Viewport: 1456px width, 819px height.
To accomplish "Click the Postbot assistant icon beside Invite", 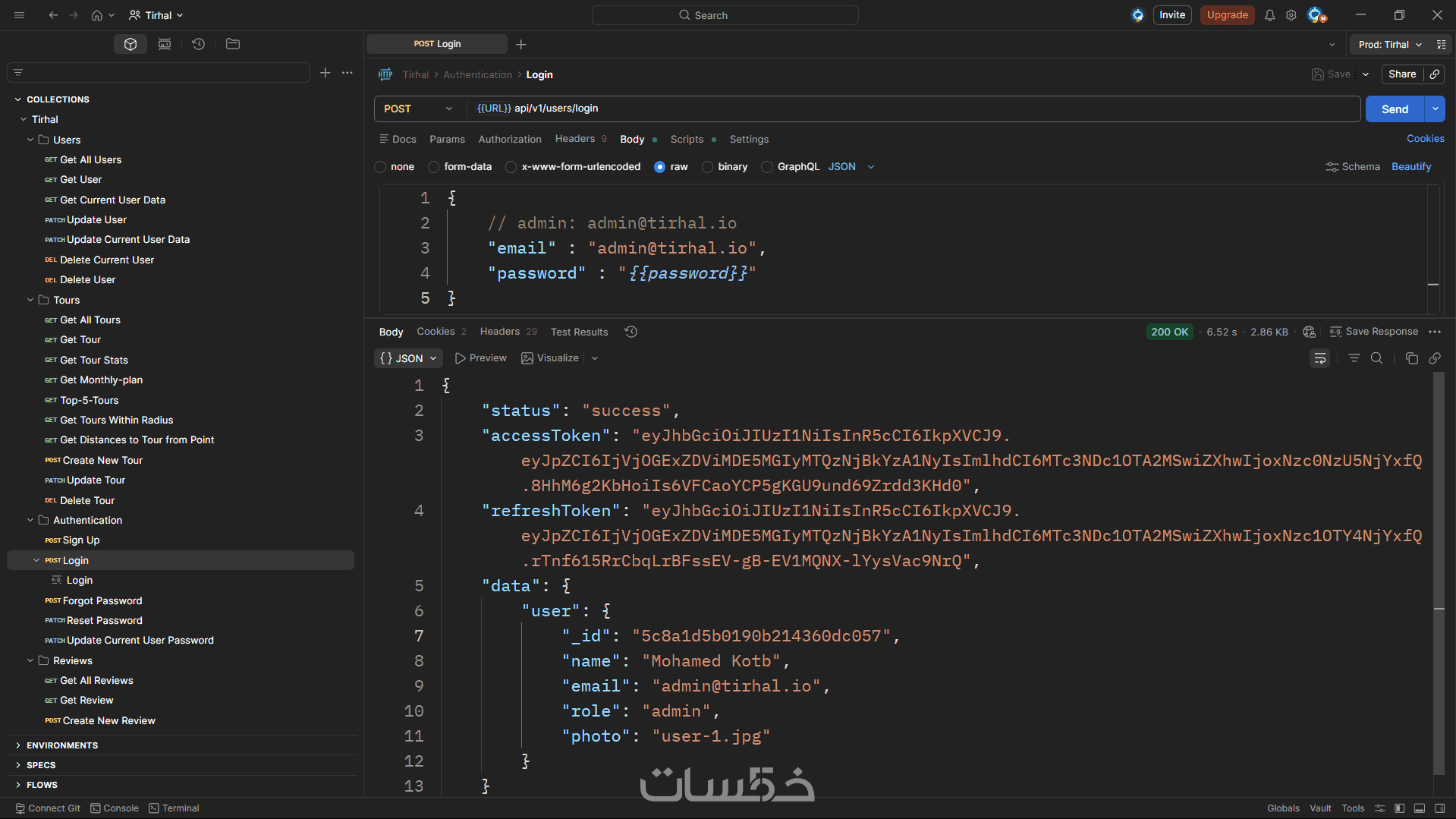I will (x=1137, y=15).
